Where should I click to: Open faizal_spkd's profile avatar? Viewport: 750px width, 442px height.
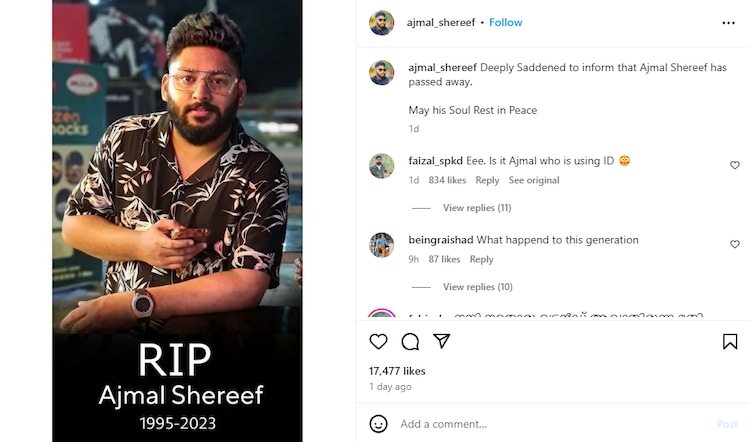pos(381,165)
